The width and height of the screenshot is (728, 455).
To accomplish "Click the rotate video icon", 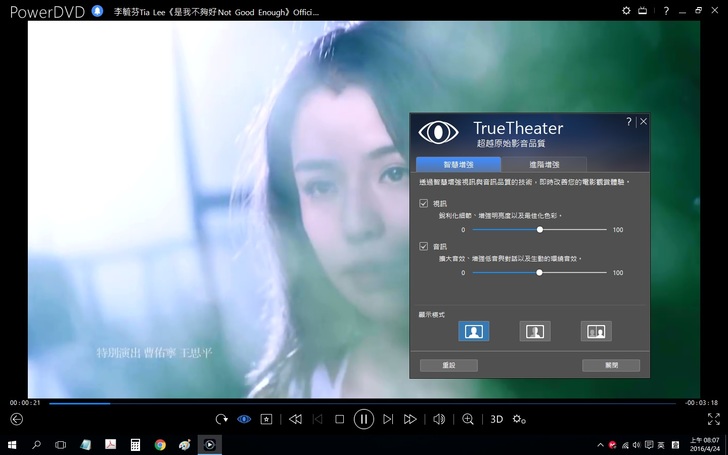I will (221, 419).
